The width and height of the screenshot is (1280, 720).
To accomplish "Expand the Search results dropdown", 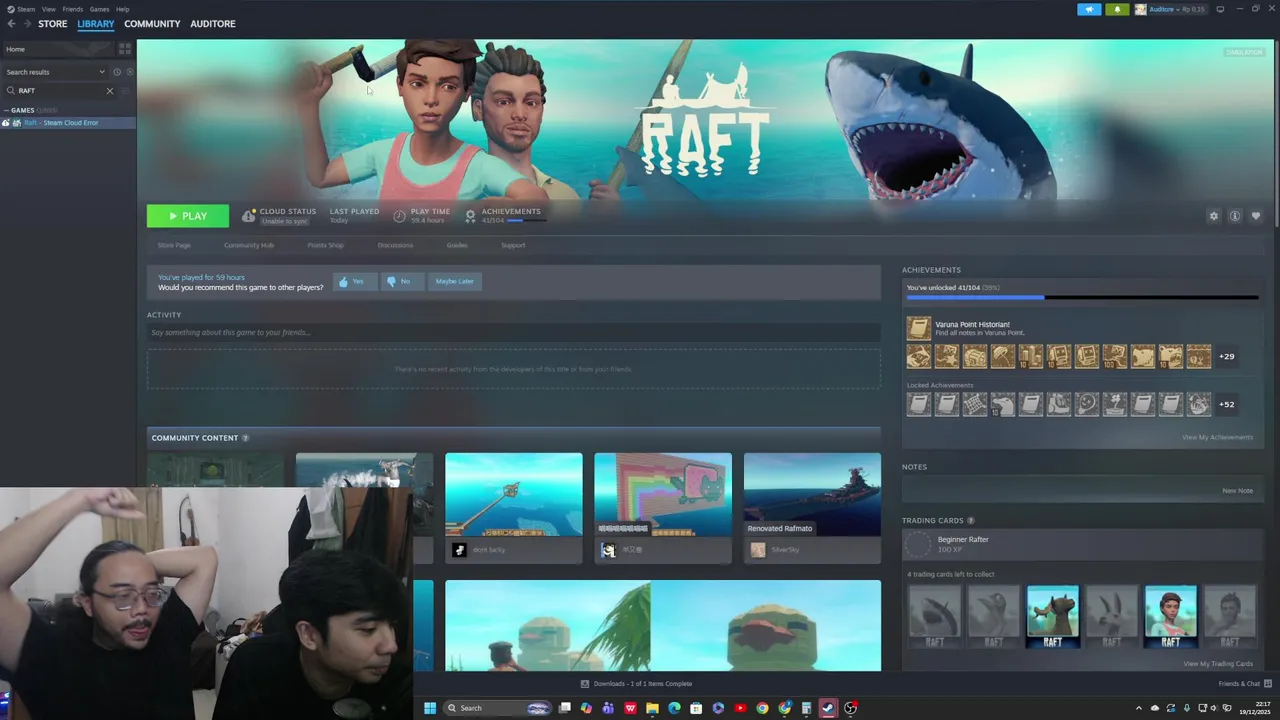I will [x=54, y=72].
